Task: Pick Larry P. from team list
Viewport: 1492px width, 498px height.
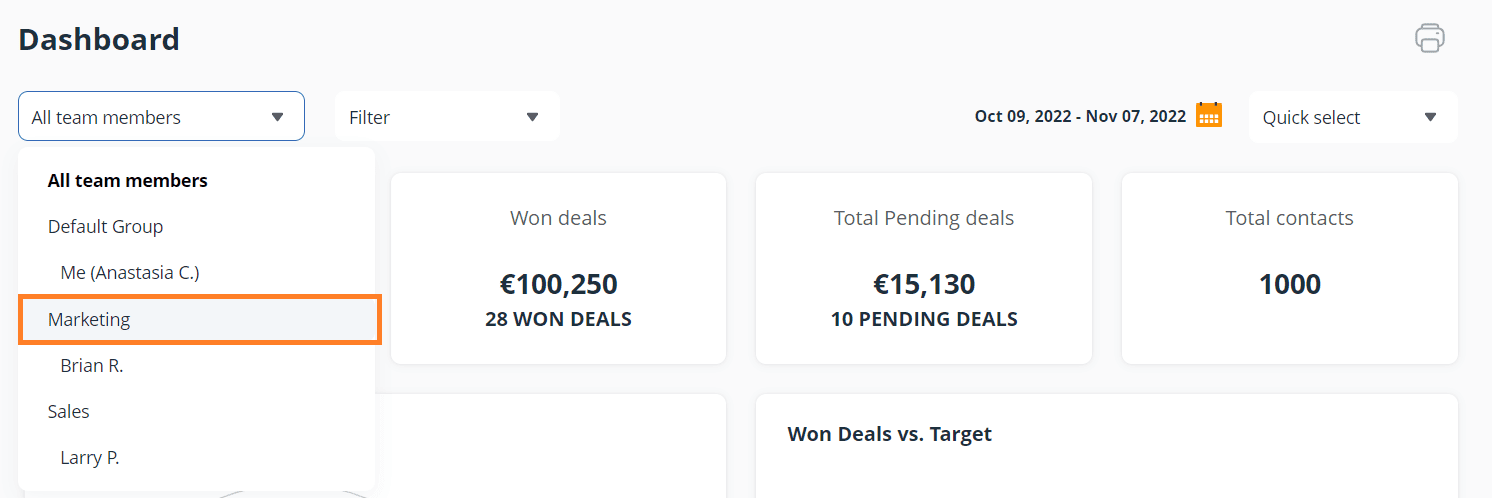Action: [90, 458]
